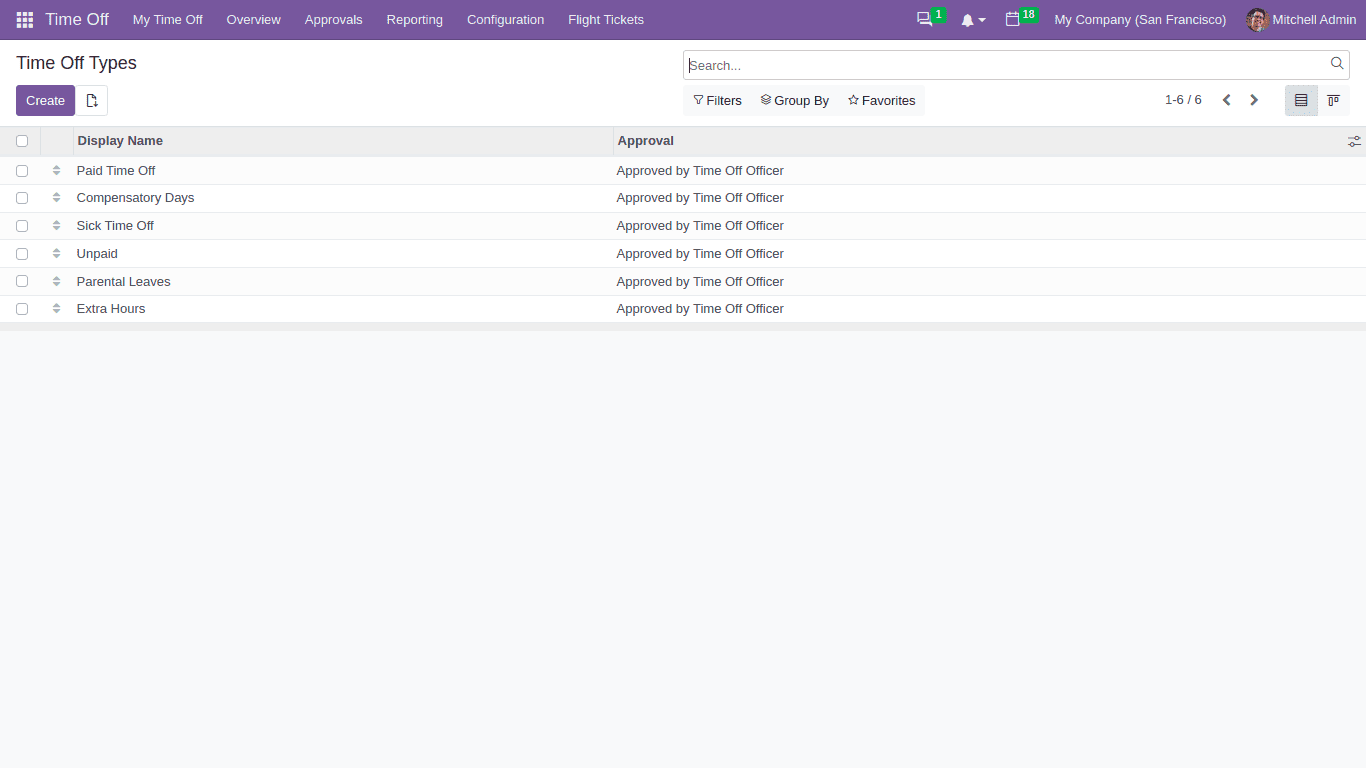Open the activities calendar icon
This screenshot has height=768, width=1366.
(x=1014, y=19)
